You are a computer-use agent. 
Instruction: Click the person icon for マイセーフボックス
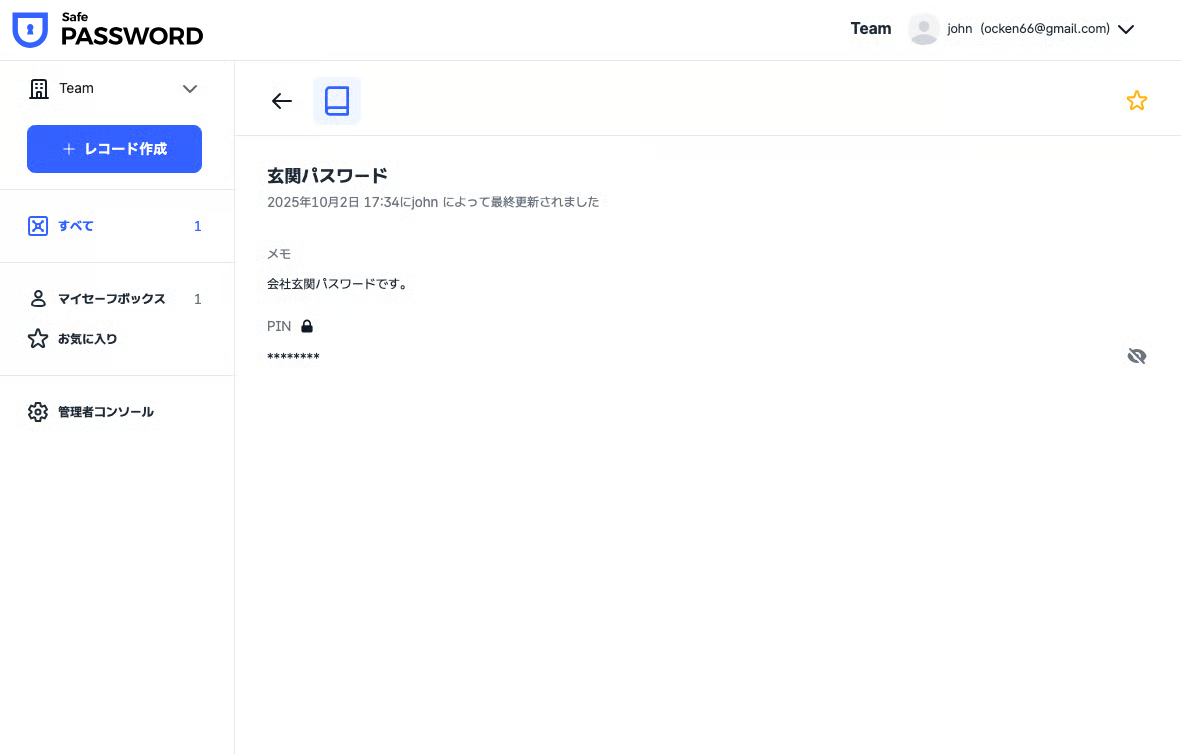click(x=38, y=299)
